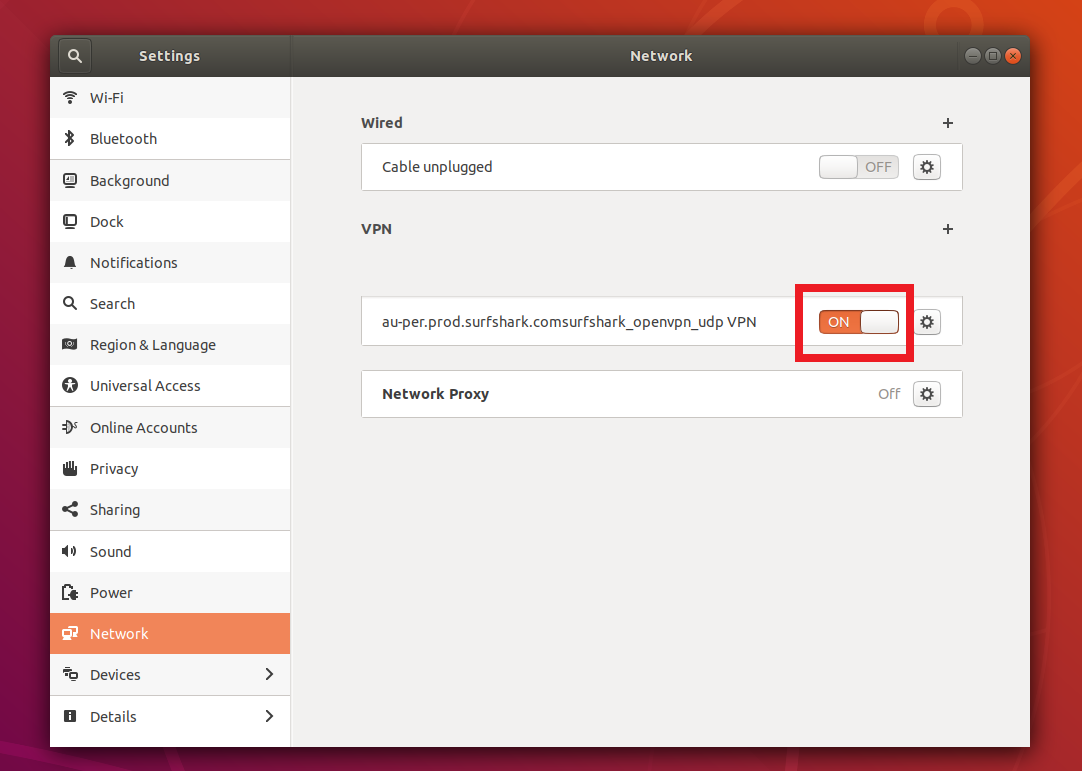Image resolution: width=1082 pixels, height=771 pixels.
Task: Open the Wired connection gear settings
Action: point(927,167)
